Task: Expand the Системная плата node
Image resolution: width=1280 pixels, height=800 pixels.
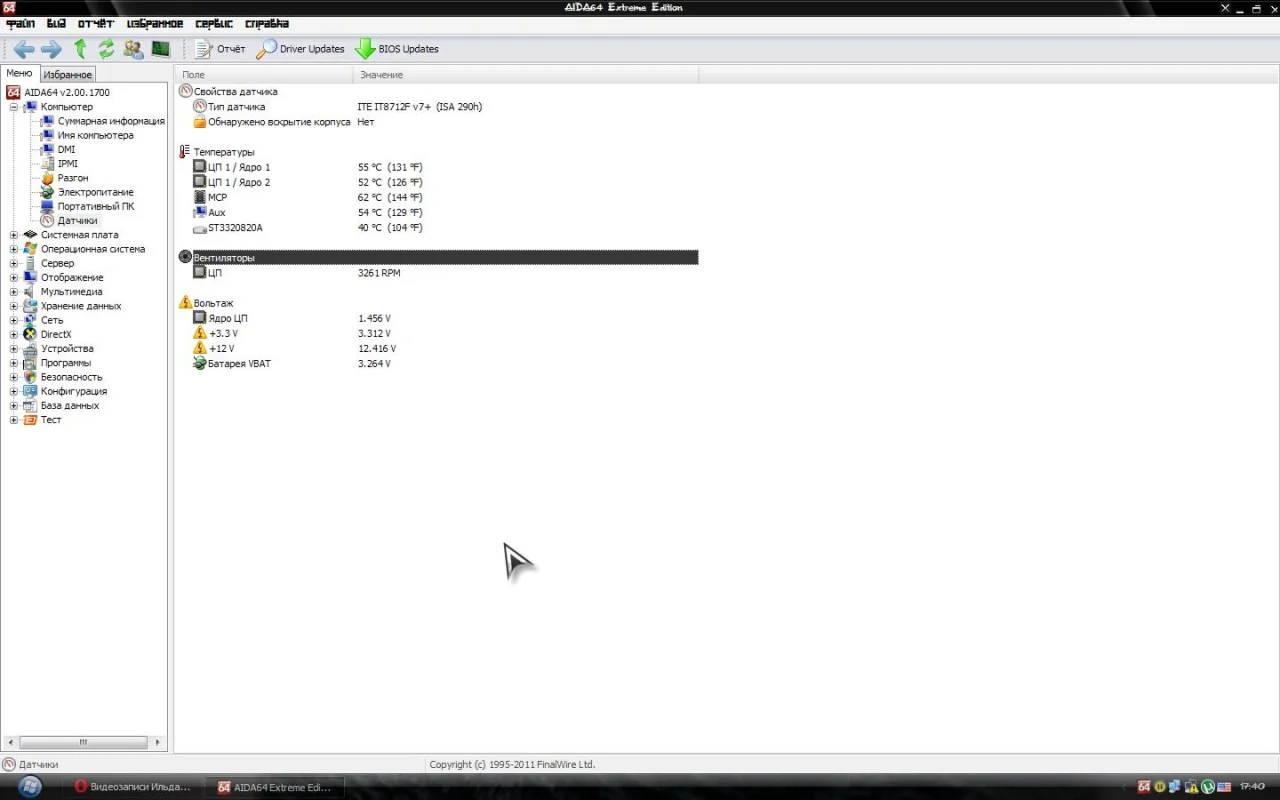Action: coord(14,235)
